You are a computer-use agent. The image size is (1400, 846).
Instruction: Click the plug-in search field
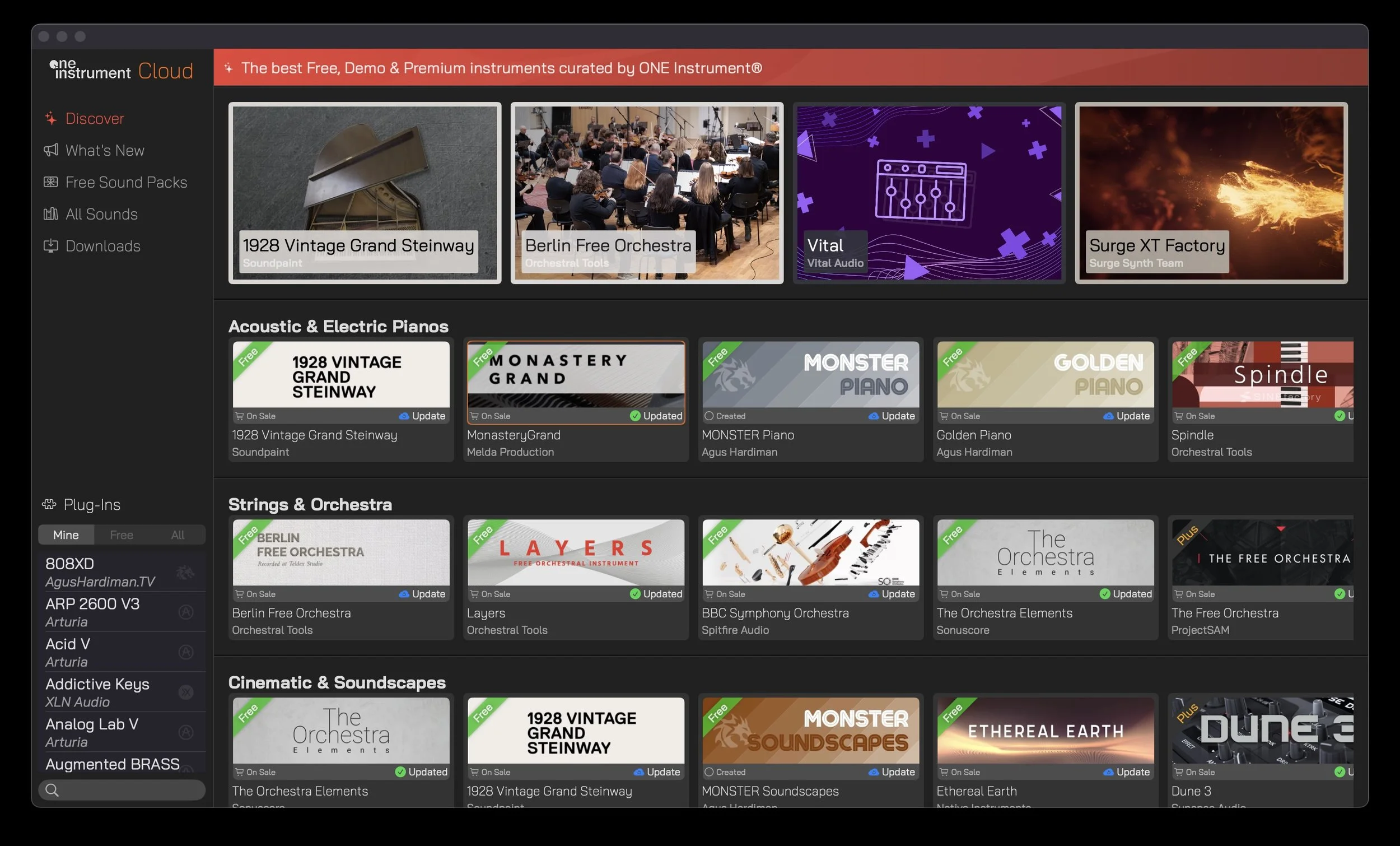pyautogui.click(x=122, y=790)
